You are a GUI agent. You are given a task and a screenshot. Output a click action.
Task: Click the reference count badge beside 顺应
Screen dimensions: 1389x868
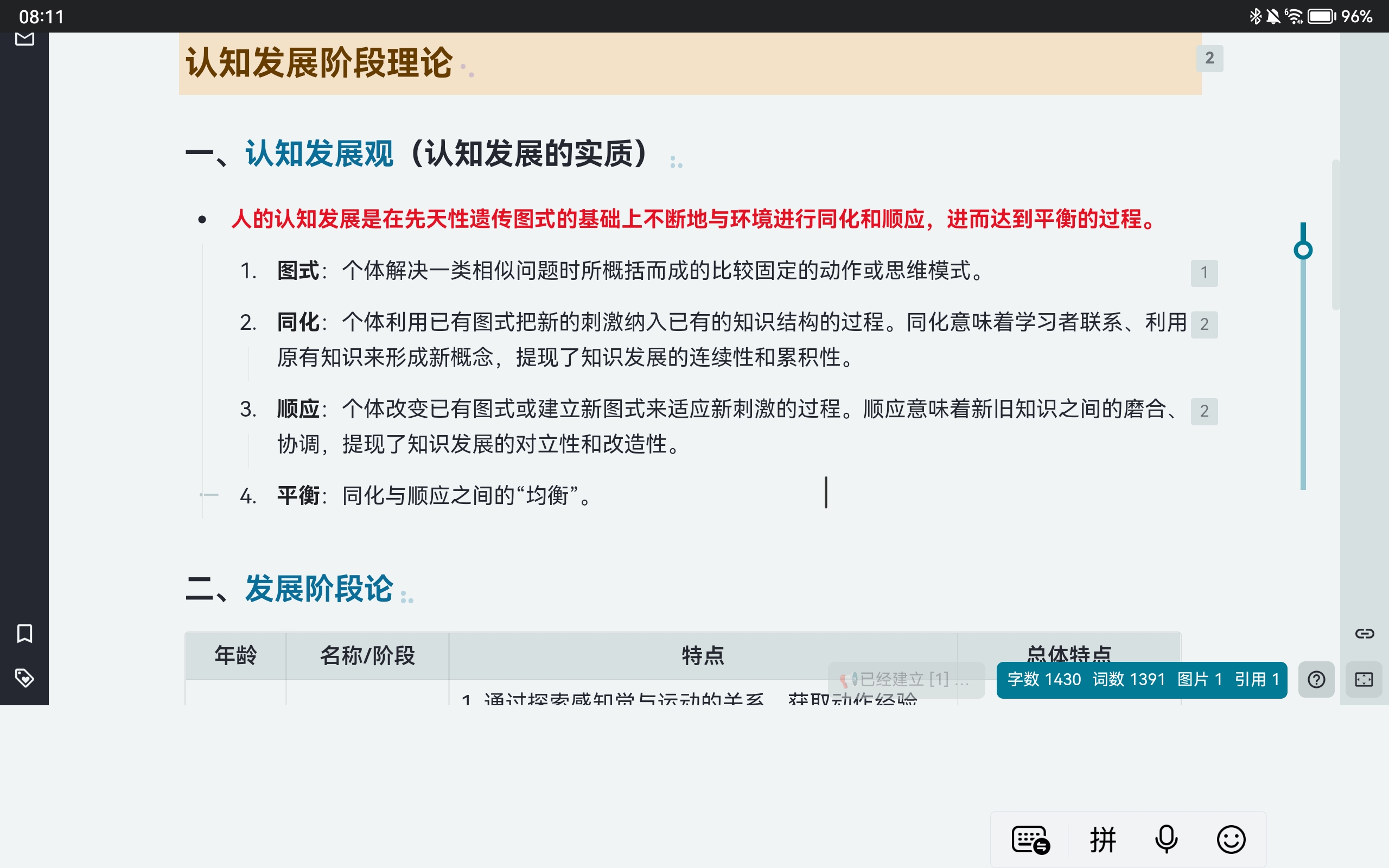point(1204,411)
